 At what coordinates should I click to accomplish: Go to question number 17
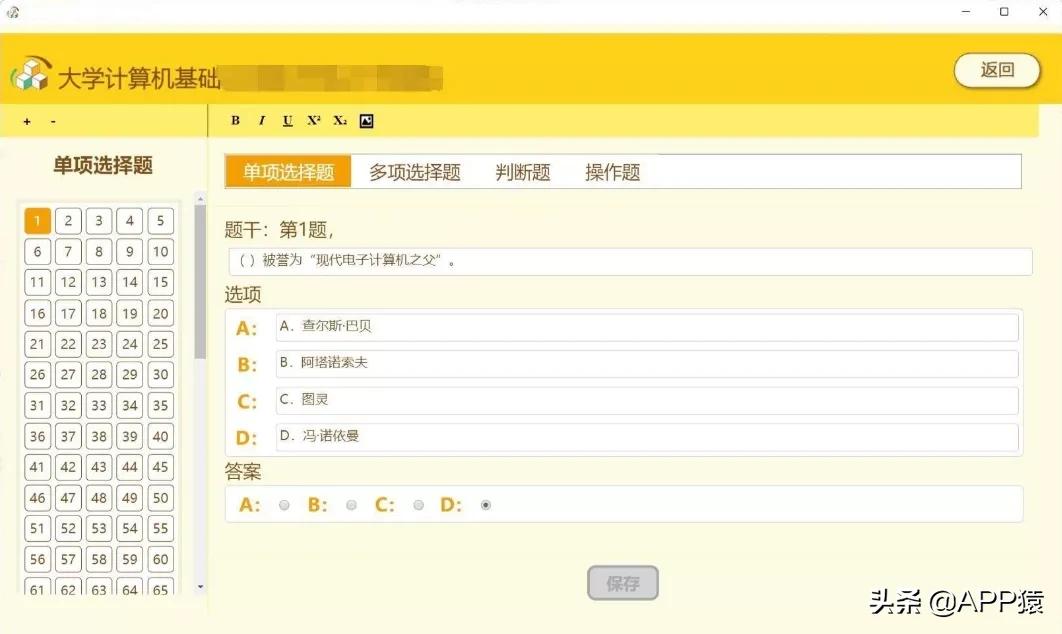click(x=68, y=313)
